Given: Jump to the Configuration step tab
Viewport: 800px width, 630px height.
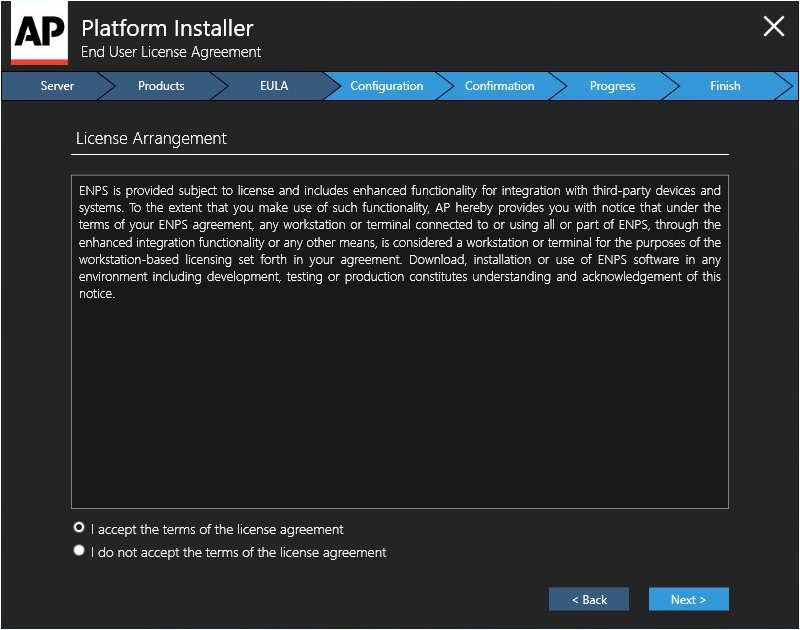Looking at the screenshot, I should [x=387, y=86].
